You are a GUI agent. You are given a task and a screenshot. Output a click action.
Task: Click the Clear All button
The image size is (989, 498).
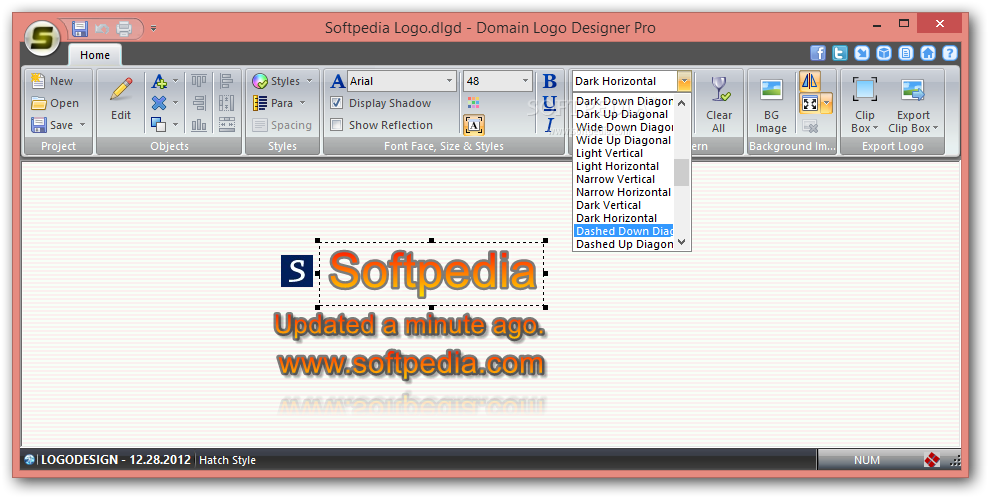tap(719, 105)
